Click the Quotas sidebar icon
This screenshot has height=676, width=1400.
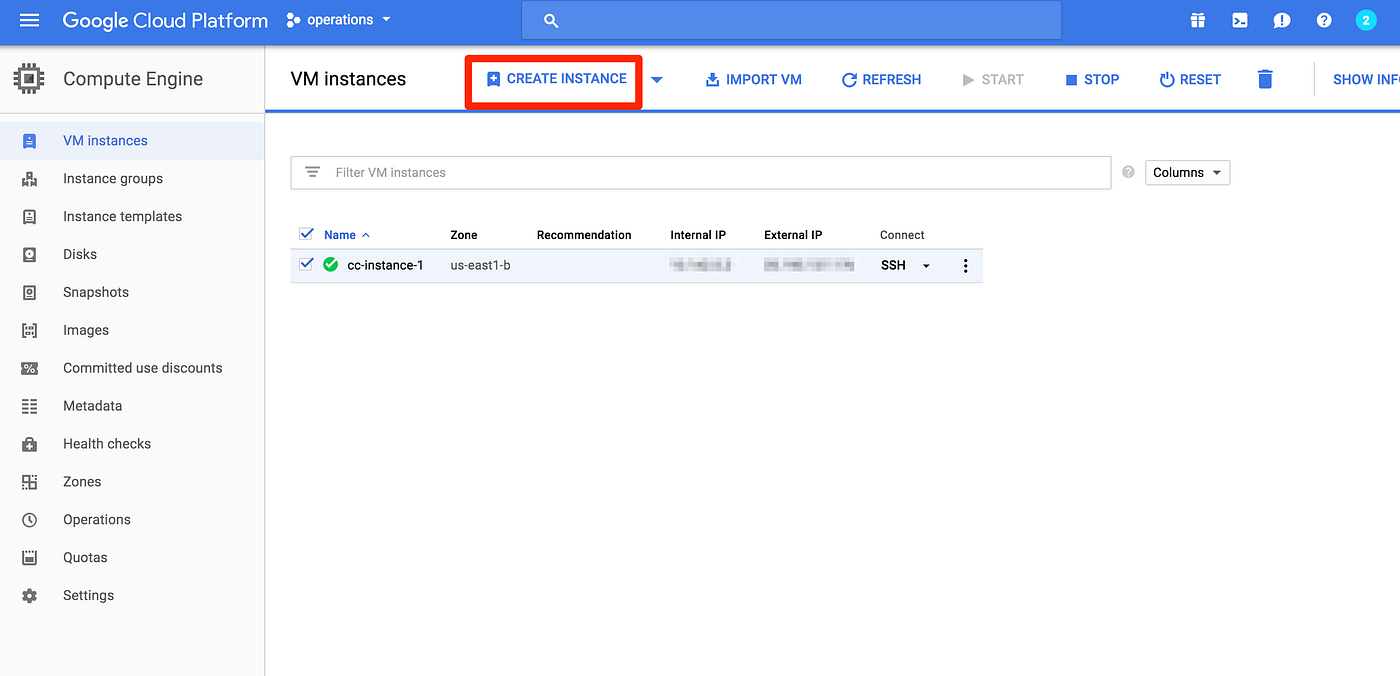[x=29, y=558]
